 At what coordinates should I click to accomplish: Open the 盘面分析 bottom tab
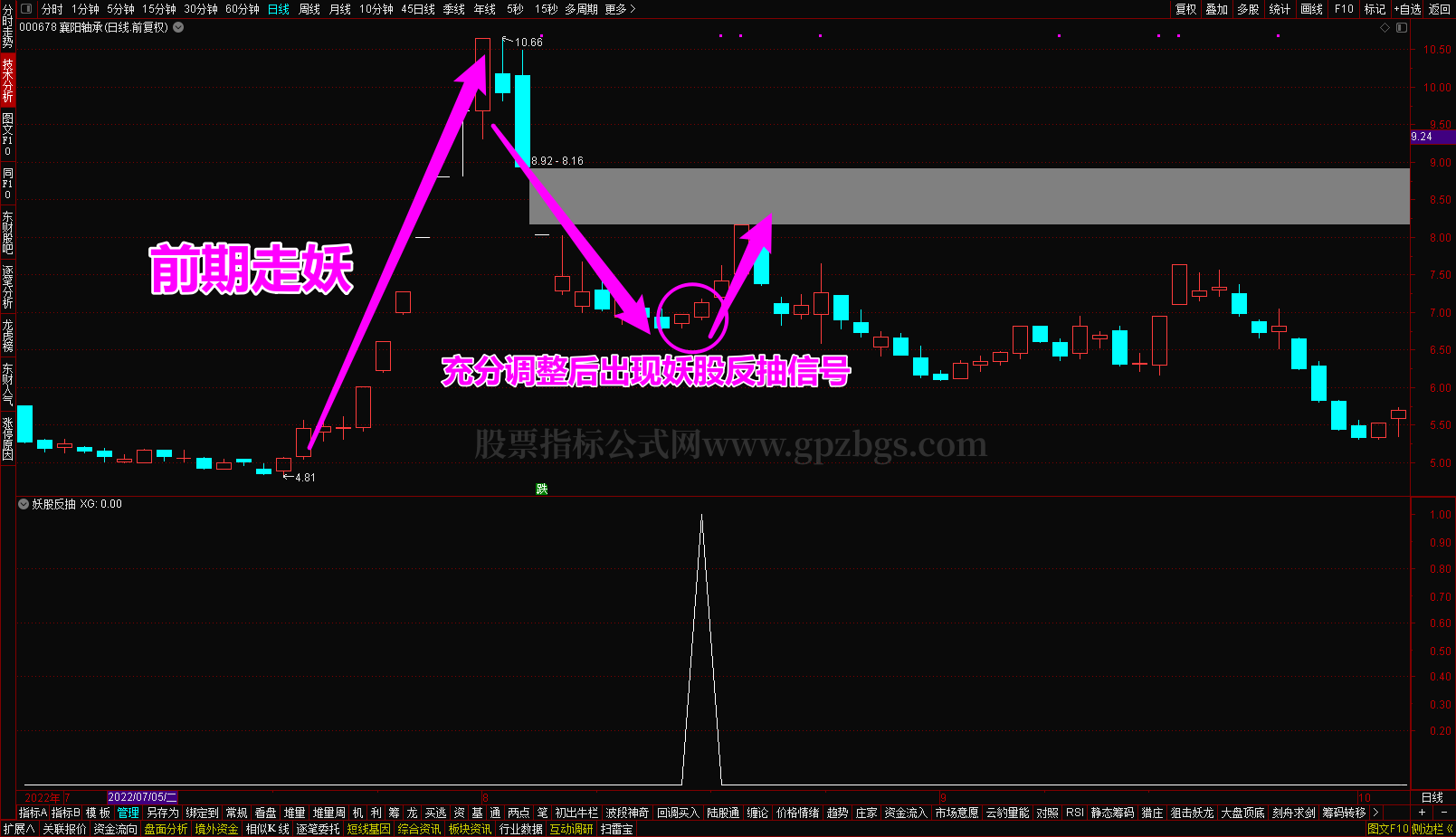pyautogui.click(x=166, y=829)
